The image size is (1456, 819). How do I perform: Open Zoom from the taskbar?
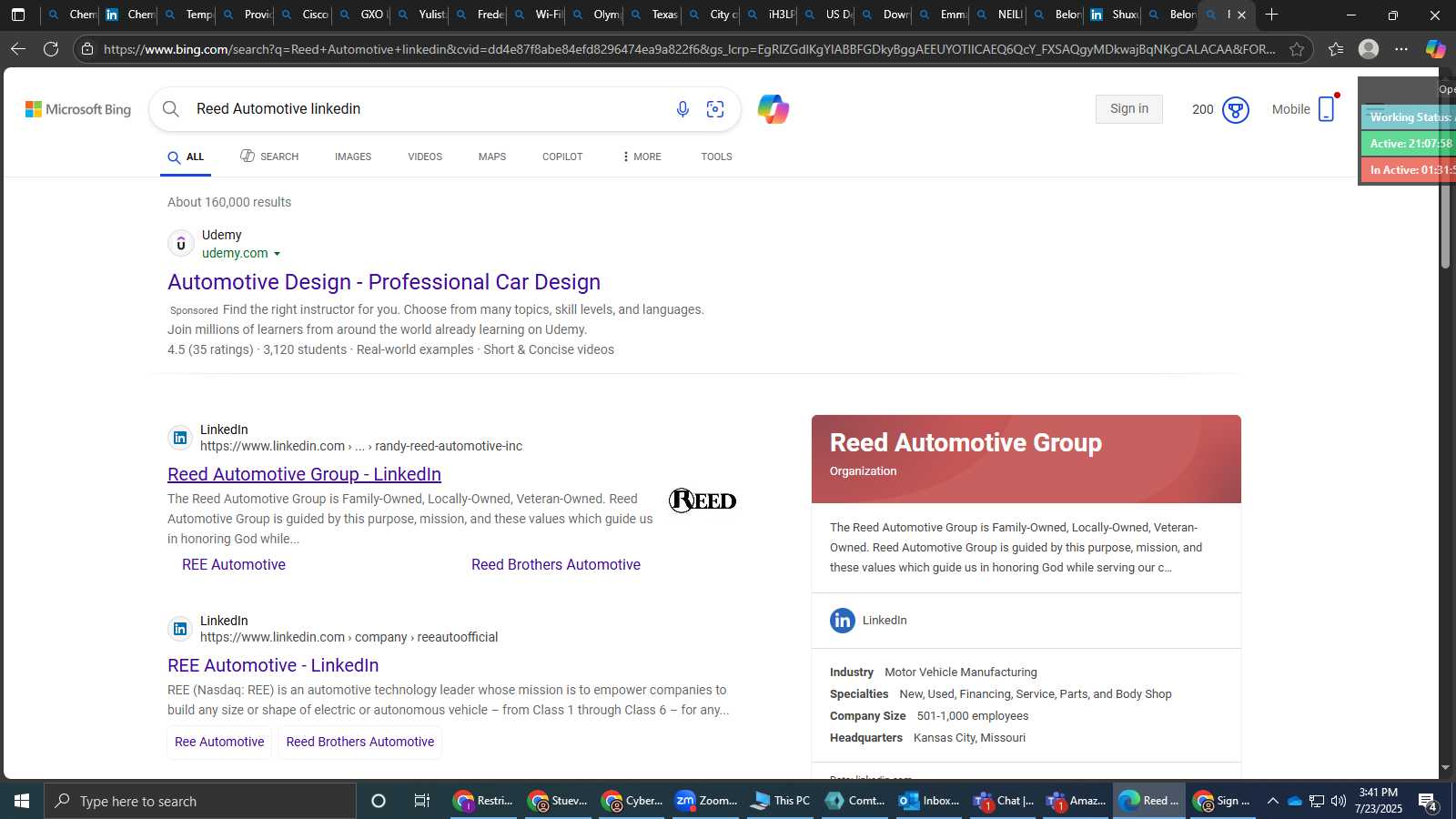(x=706, y=801)
